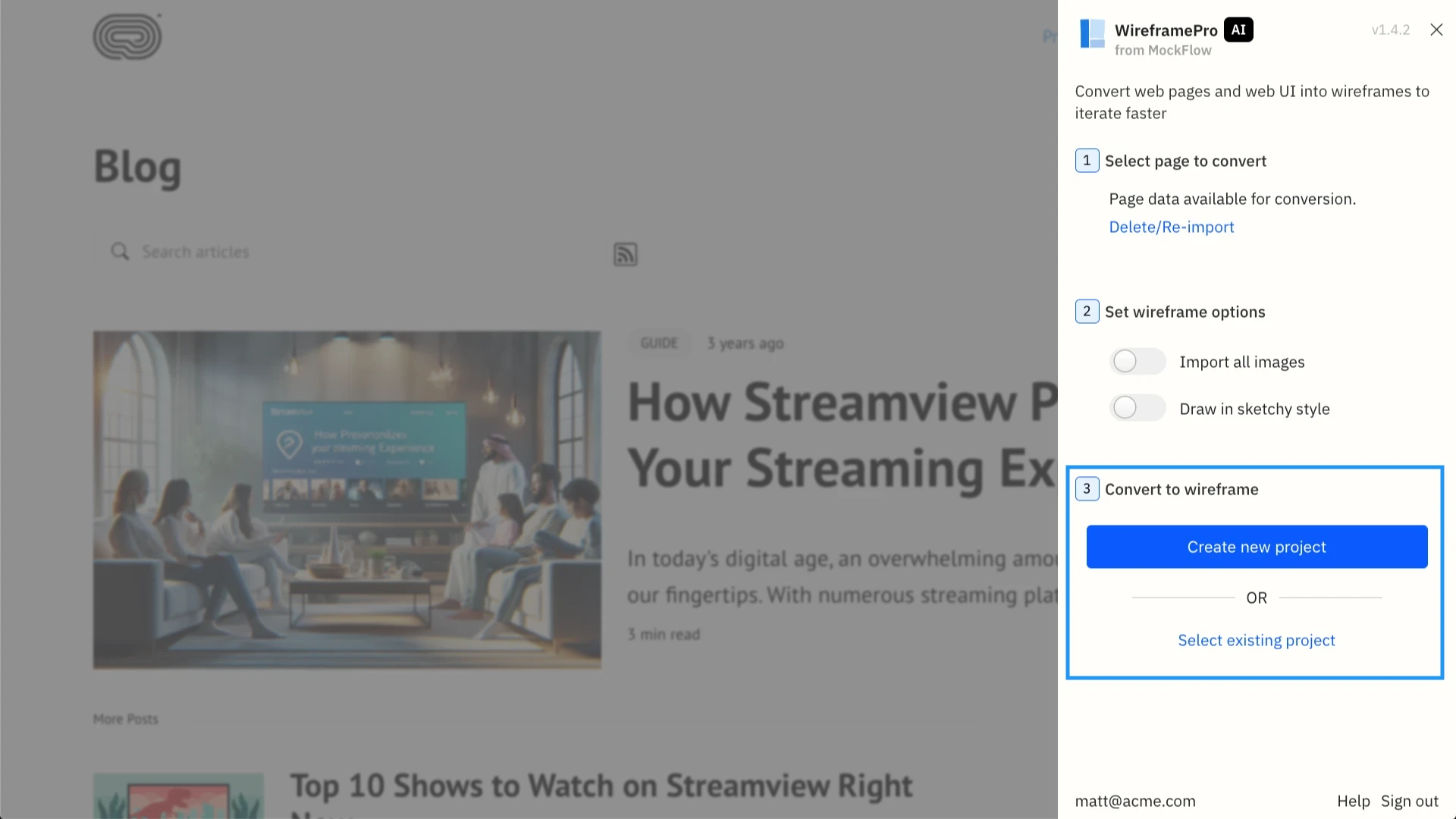Enable Draw in sketchy style switch

tap(1137, 408)
